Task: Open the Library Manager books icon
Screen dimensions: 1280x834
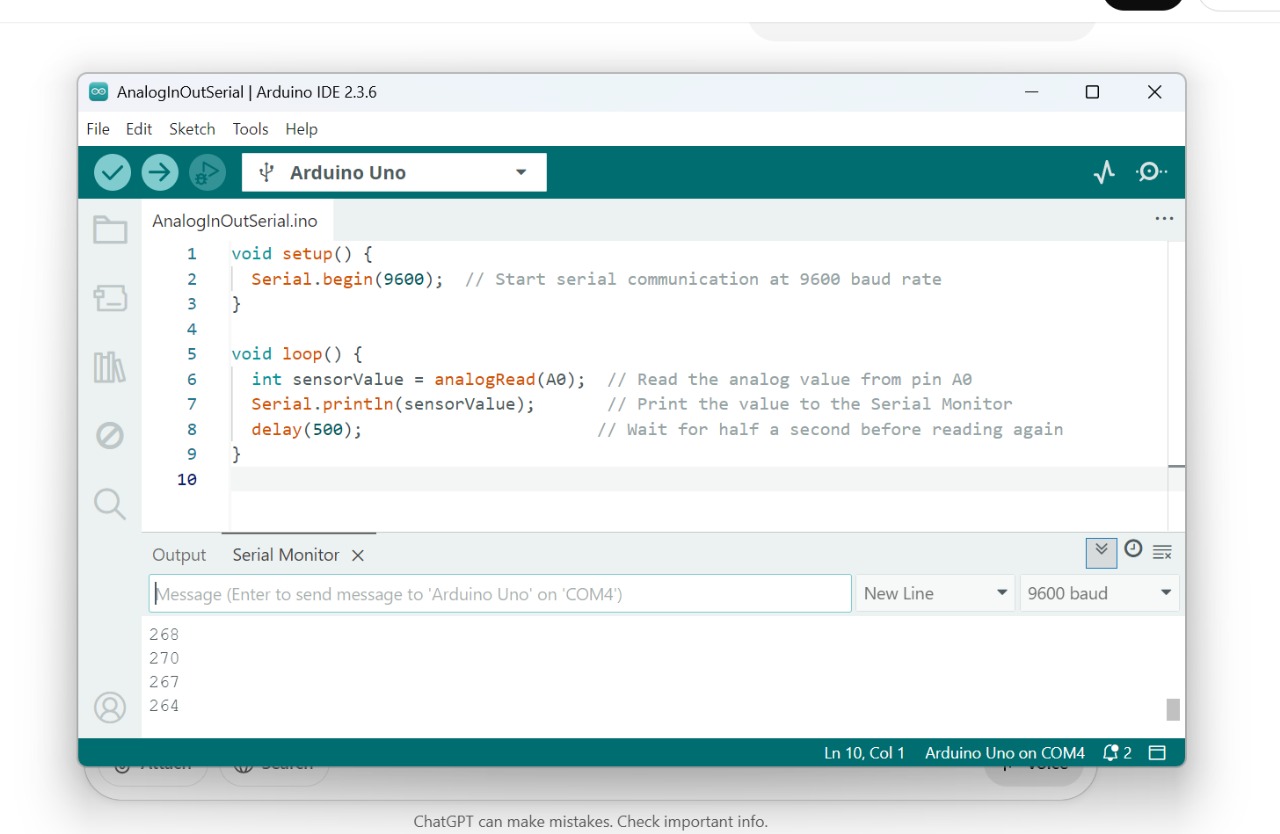Action: [110, 367]
